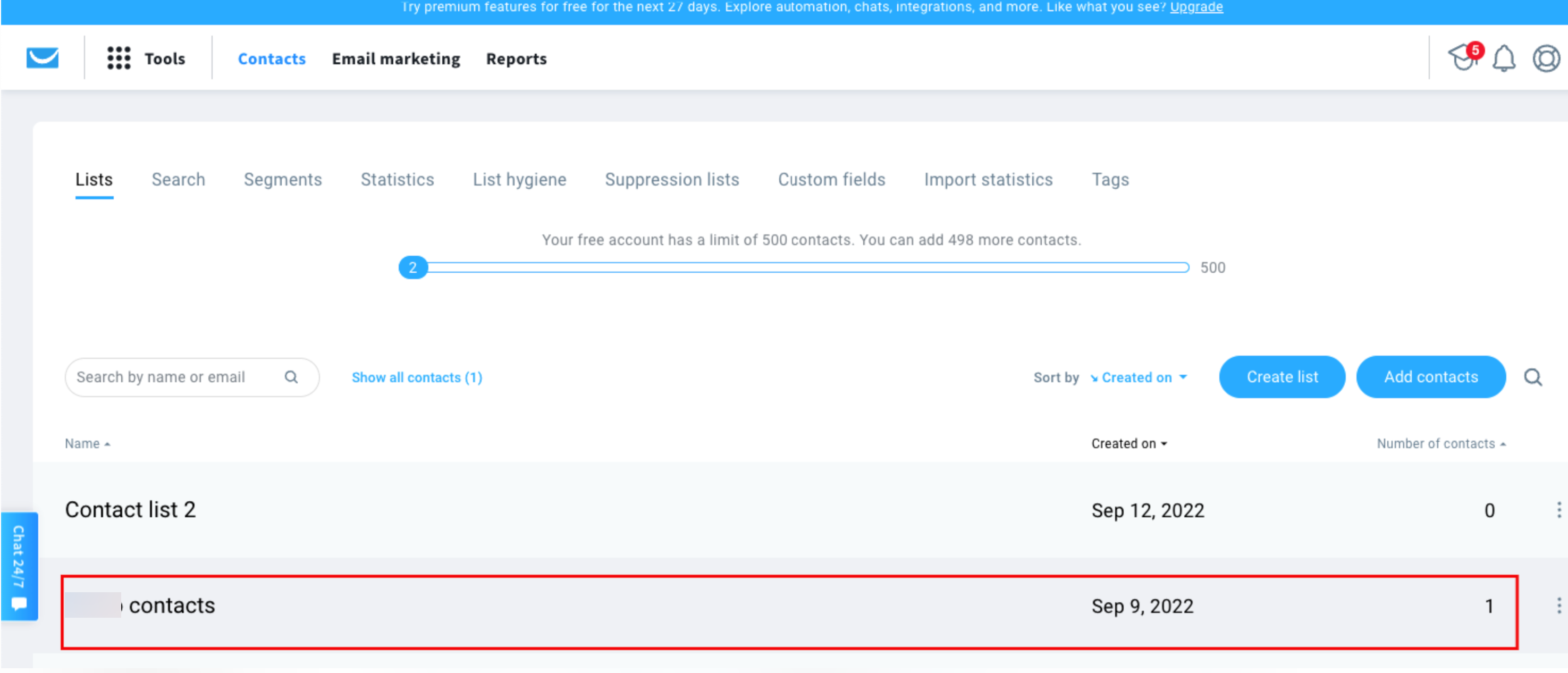This screenshot has width=1568, height=673.
Task: Click the Show all contacts link
Action: click(416, 377)
